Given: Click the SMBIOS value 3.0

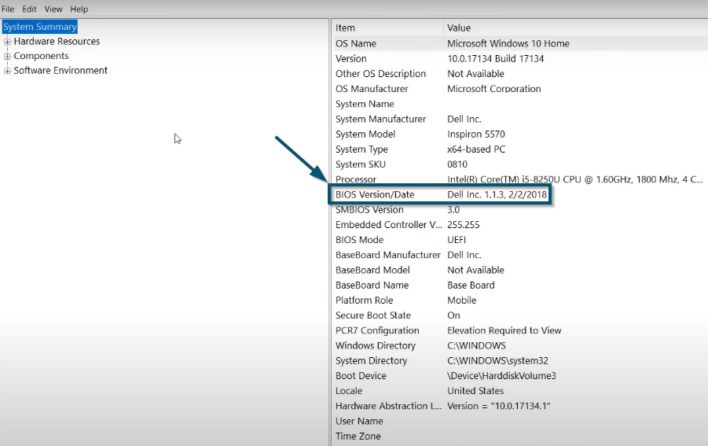Looking at the screenshot, I should coord(453,210).
